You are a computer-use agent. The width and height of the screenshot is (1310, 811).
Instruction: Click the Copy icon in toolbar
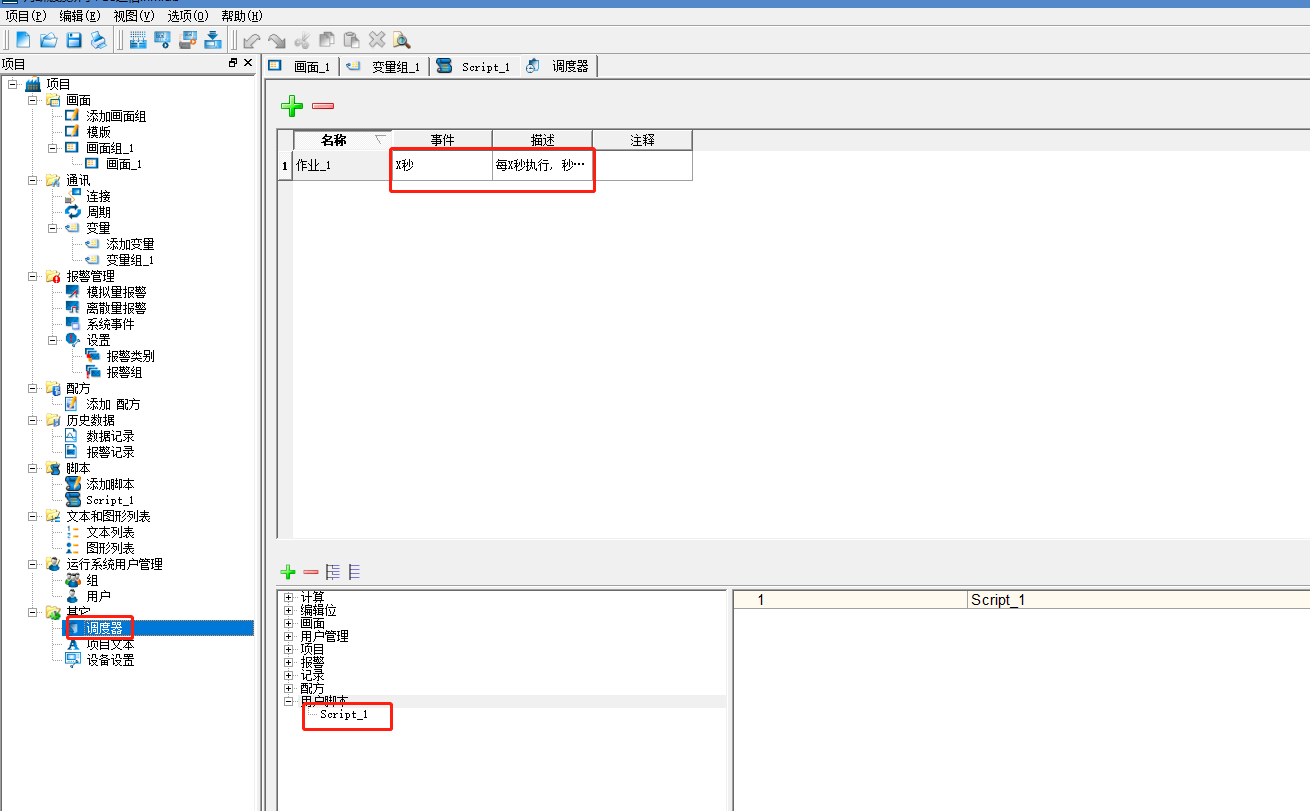[x=327, y=40]
